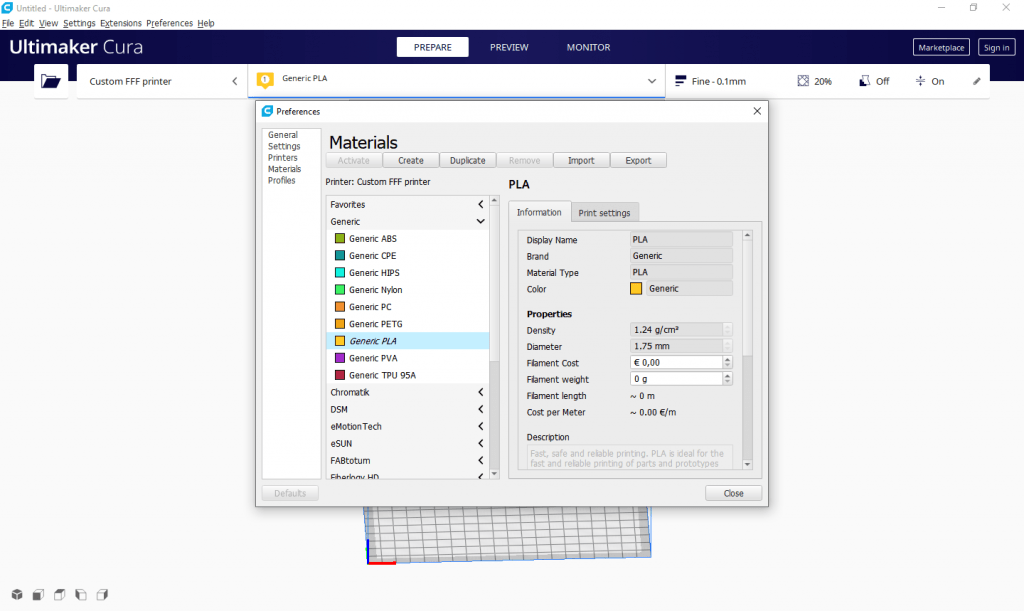1024x611 pixels.
Task: Switch to the PREVIEW stage
Action: click(509, 47)
